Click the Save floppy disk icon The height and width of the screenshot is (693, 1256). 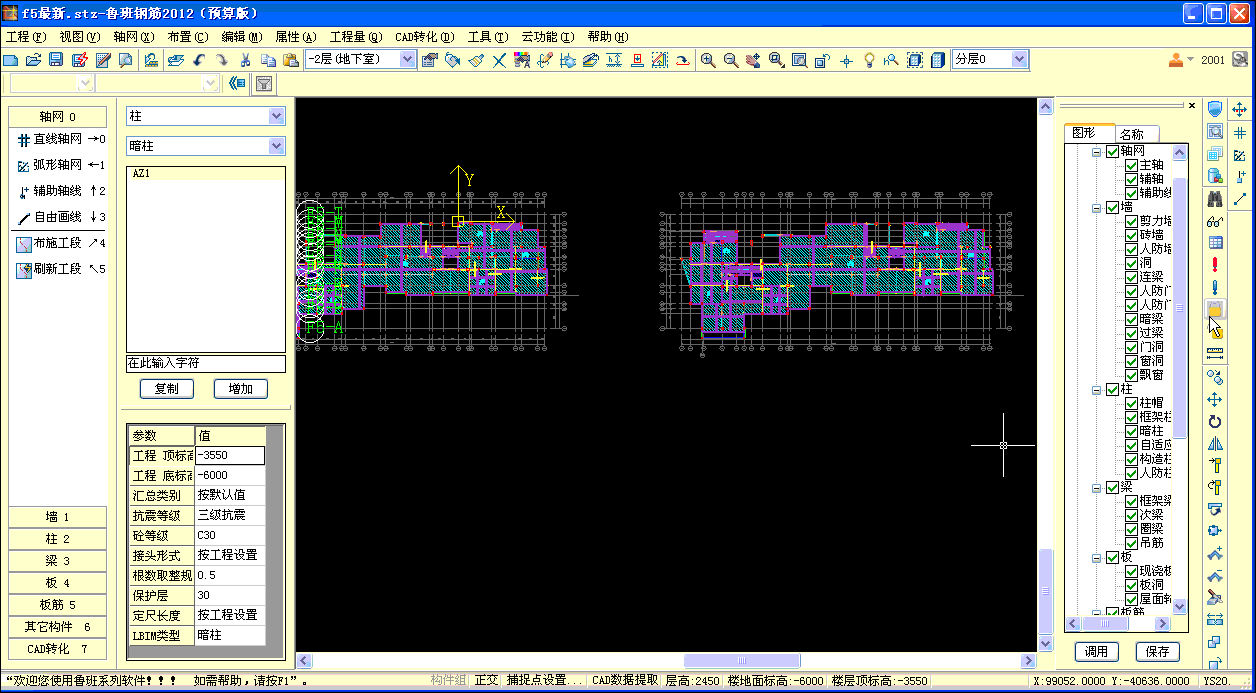56,60
